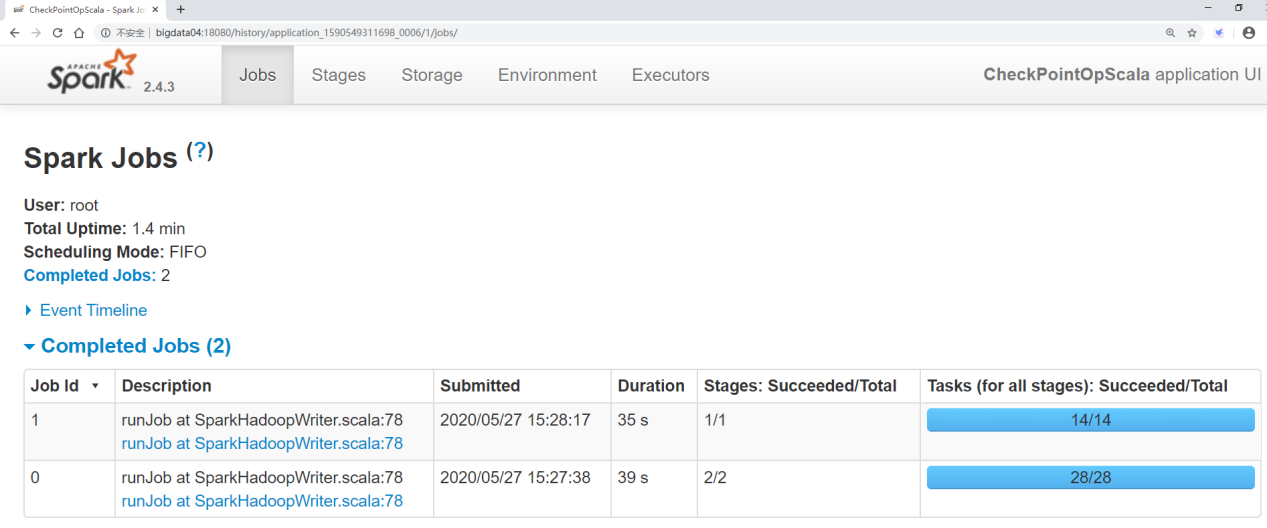Select the CheckPointOpScala browser tab
The width and height of the screenshot is (1267, 528).
[x=86, y=9]
